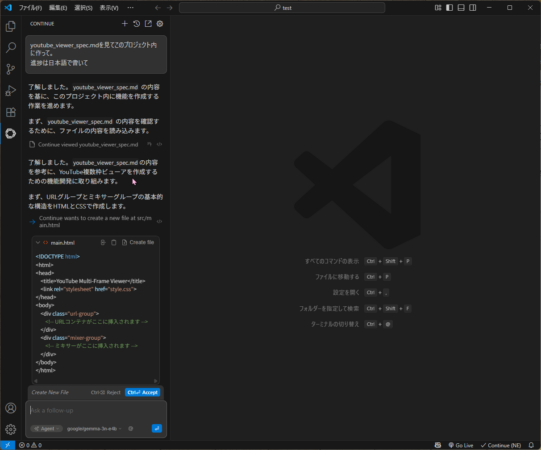Viewport: 541px width, 450px height.
Task: Open the 表示(V) menu
Action: pos(109,8)
